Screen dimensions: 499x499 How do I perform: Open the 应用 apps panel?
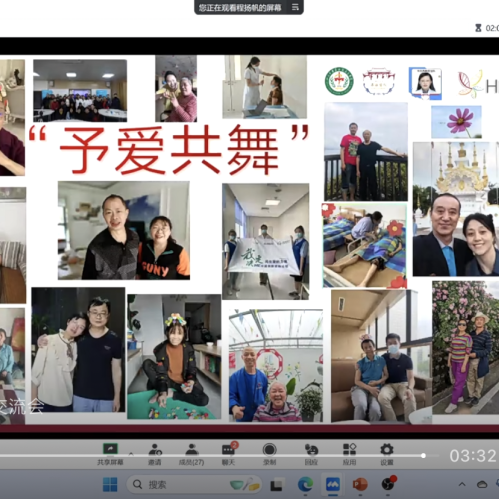[x=349, y=454]
